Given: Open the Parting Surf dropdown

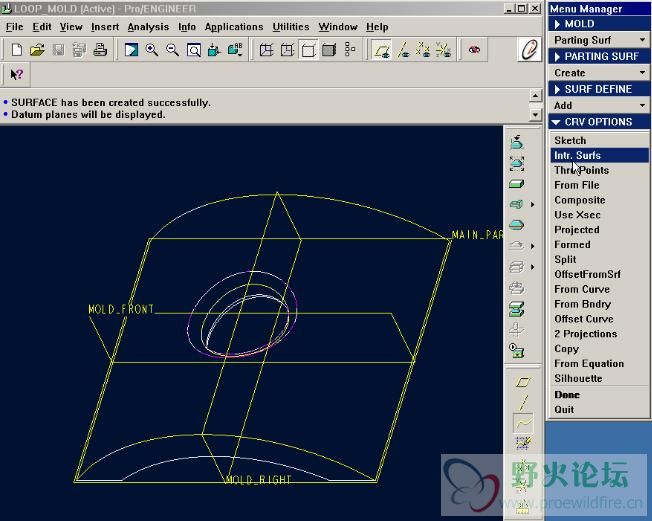Looking at the screenshot, I should tap(598, 40).
